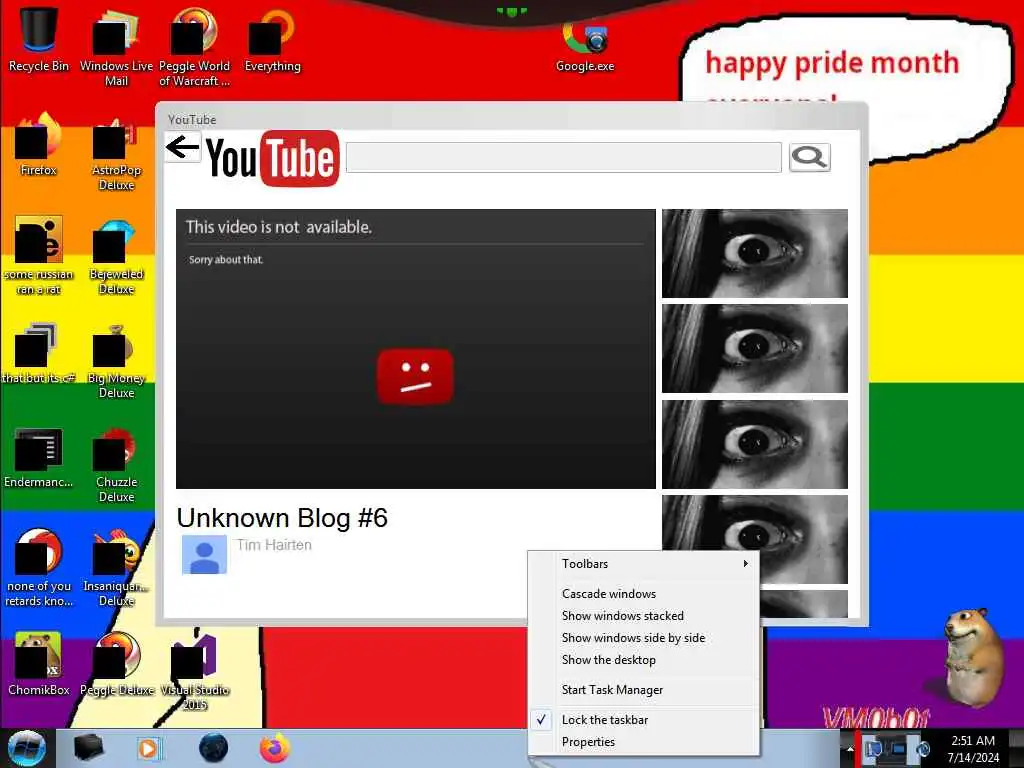The width and height of the screenshot is (1024, 768).
Task: Open the dark globe taskbar icon
Action: coord(214,748)
